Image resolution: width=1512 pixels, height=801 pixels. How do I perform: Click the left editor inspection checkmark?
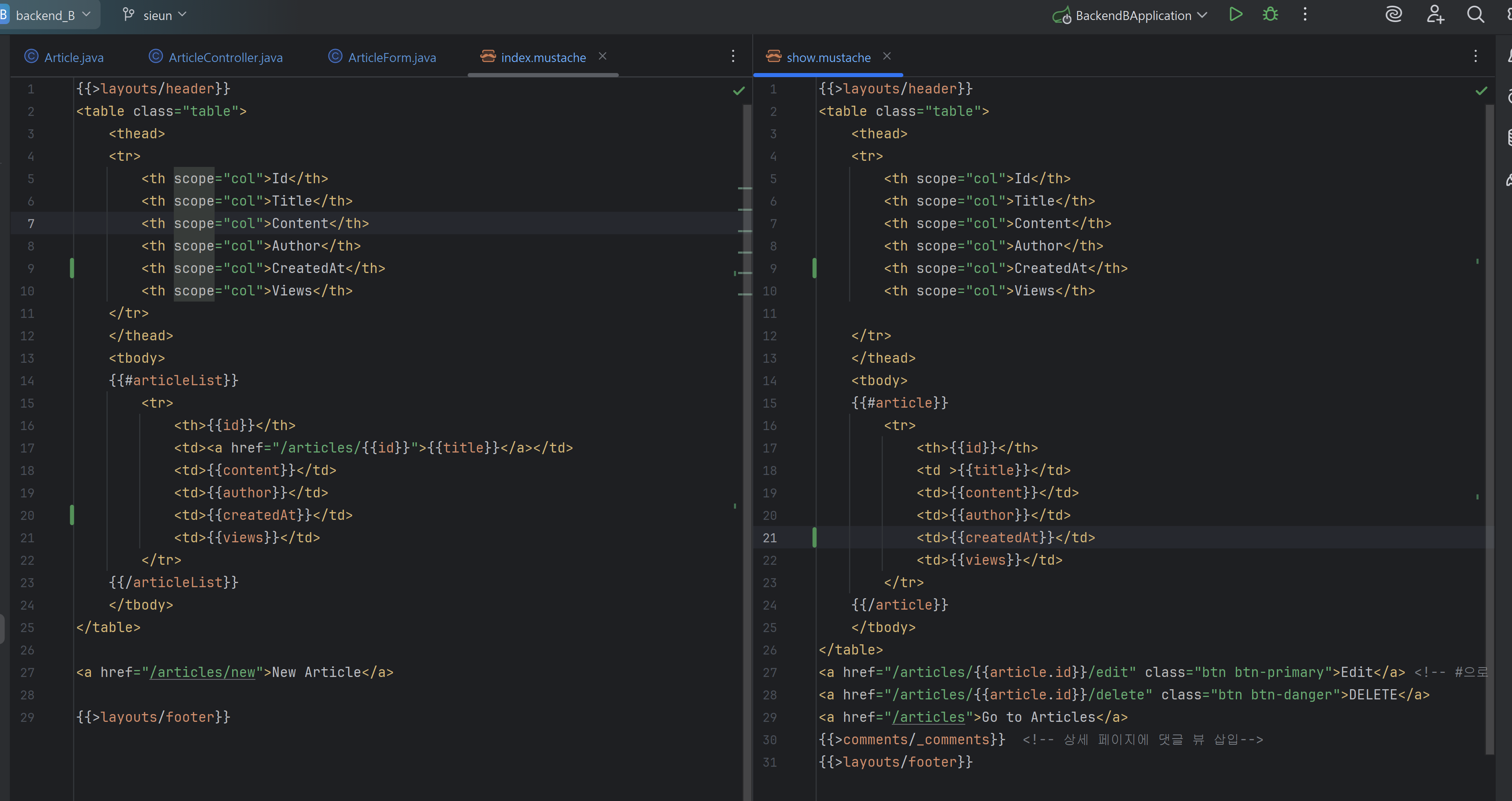(738, 91)
